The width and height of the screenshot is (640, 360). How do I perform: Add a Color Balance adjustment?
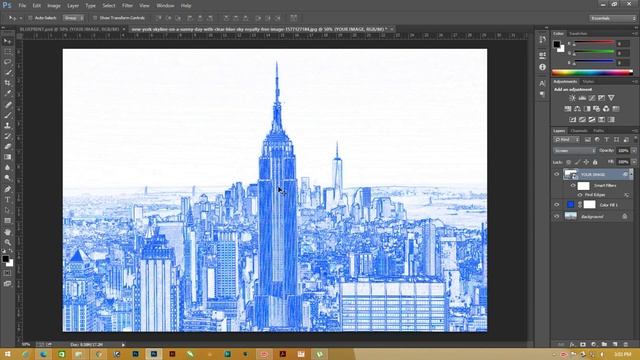(577, 109)
